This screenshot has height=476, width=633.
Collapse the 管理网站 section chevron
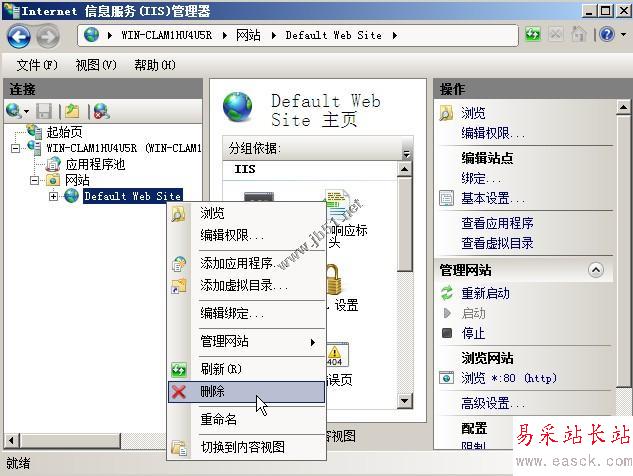click(596, 270)
